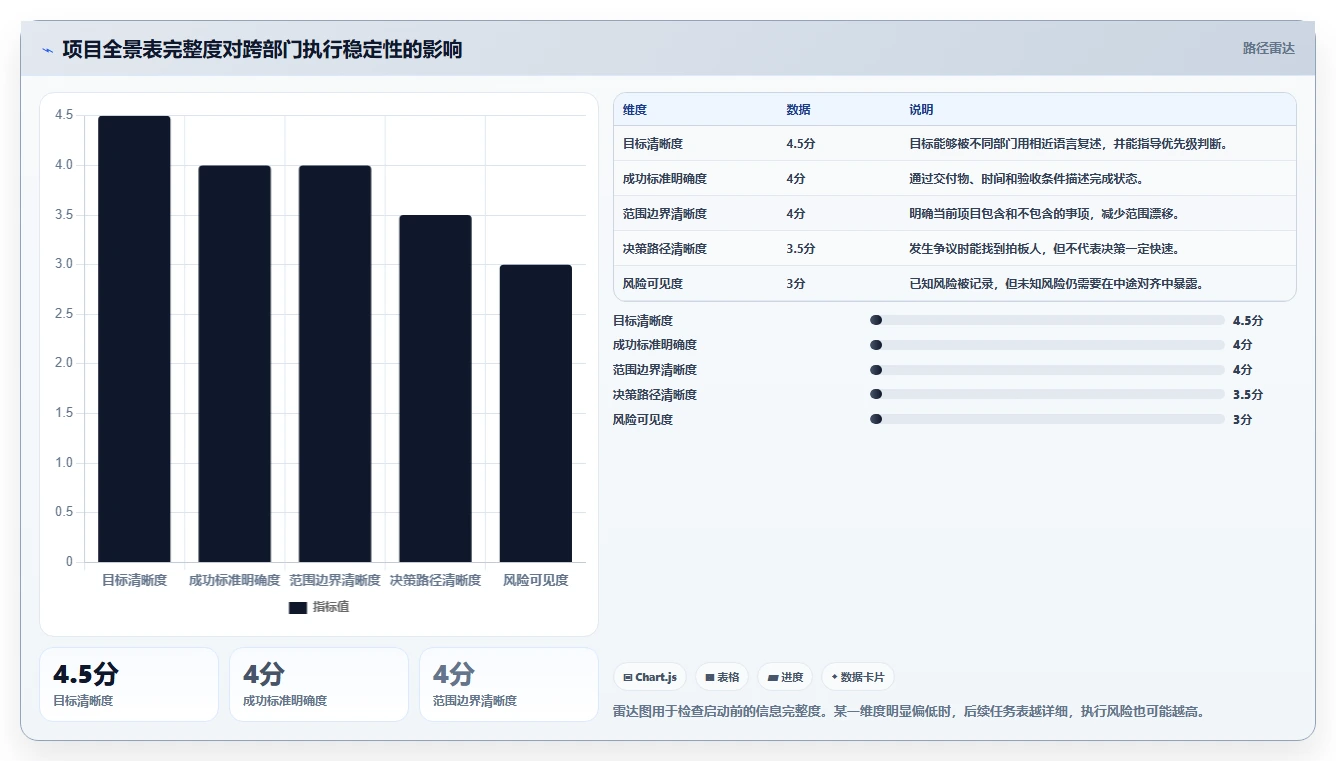Click the 路径雷达 label in header
Image resolution: width=1336 pixels, height=761 pixels.
(1269, 48)
